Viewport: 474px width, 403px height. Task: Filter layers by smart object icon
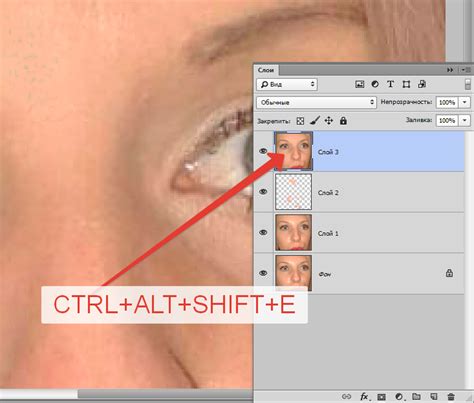point(422,84)
